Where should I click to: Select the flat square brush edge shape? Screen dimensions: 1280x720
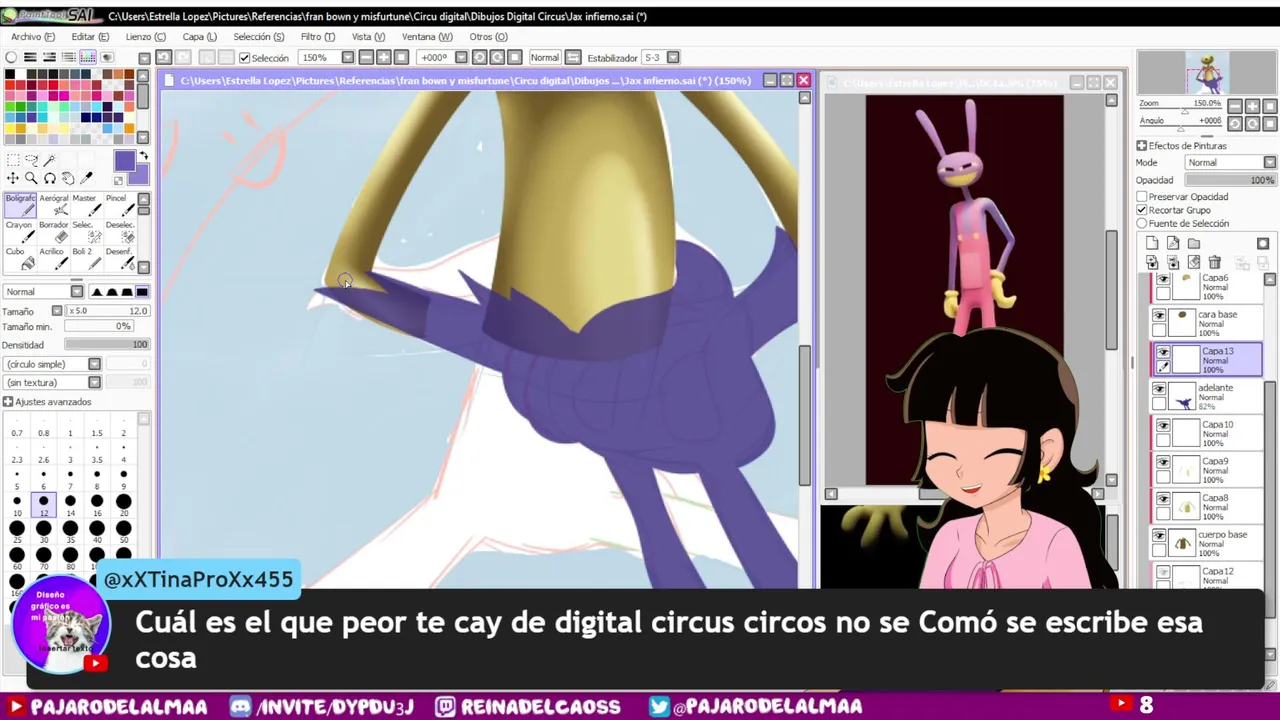tap(142, 292)
